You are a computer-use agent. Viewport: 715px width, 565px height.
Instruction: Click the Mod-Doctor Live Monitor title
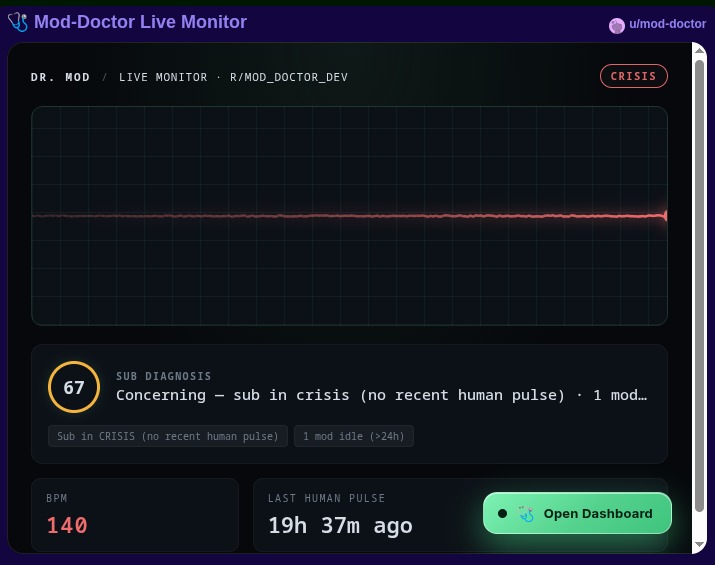pyautogui.click(x=140, y=22)
